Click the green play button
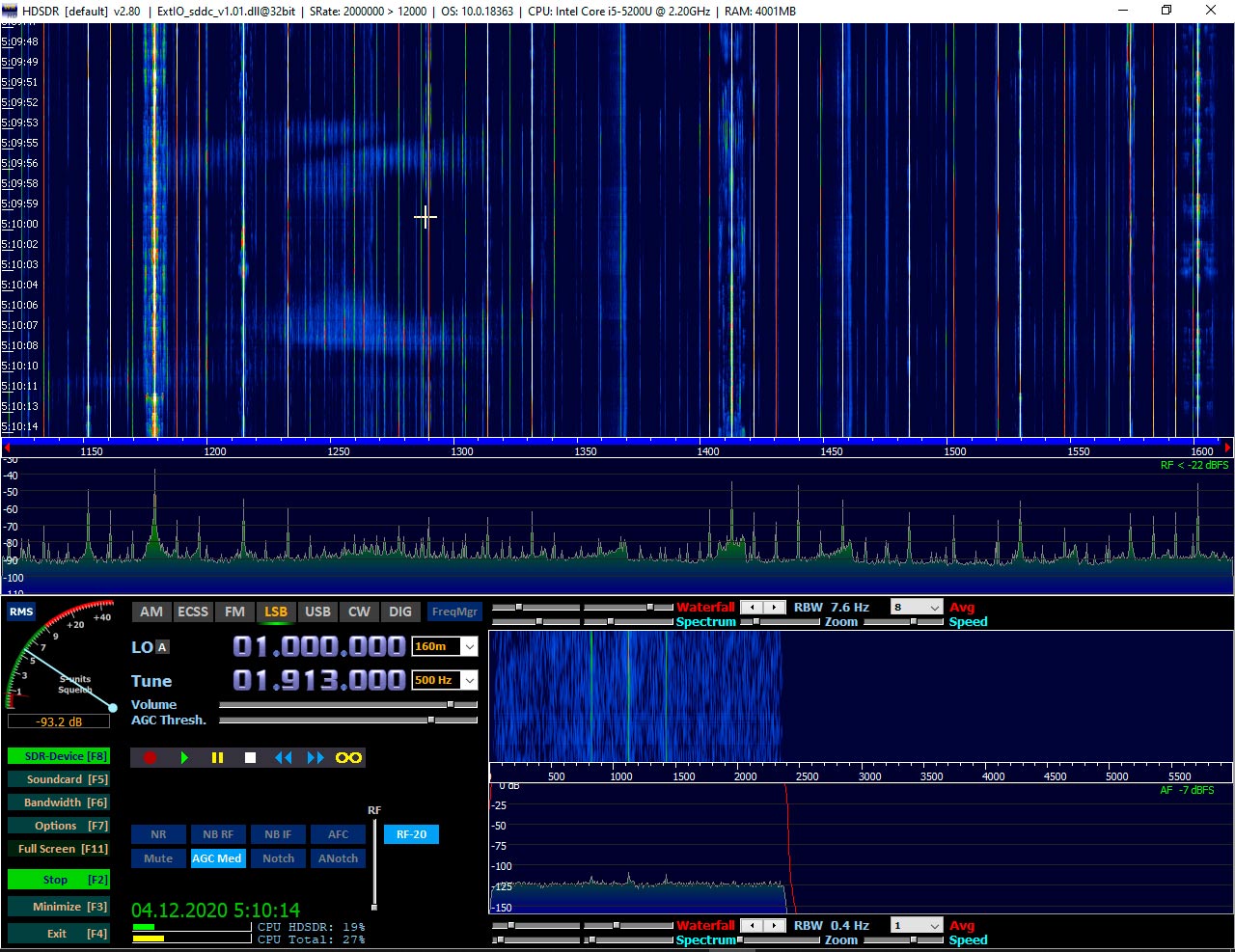Screen dimensions: 1235x952 click(x=184, y=758)
